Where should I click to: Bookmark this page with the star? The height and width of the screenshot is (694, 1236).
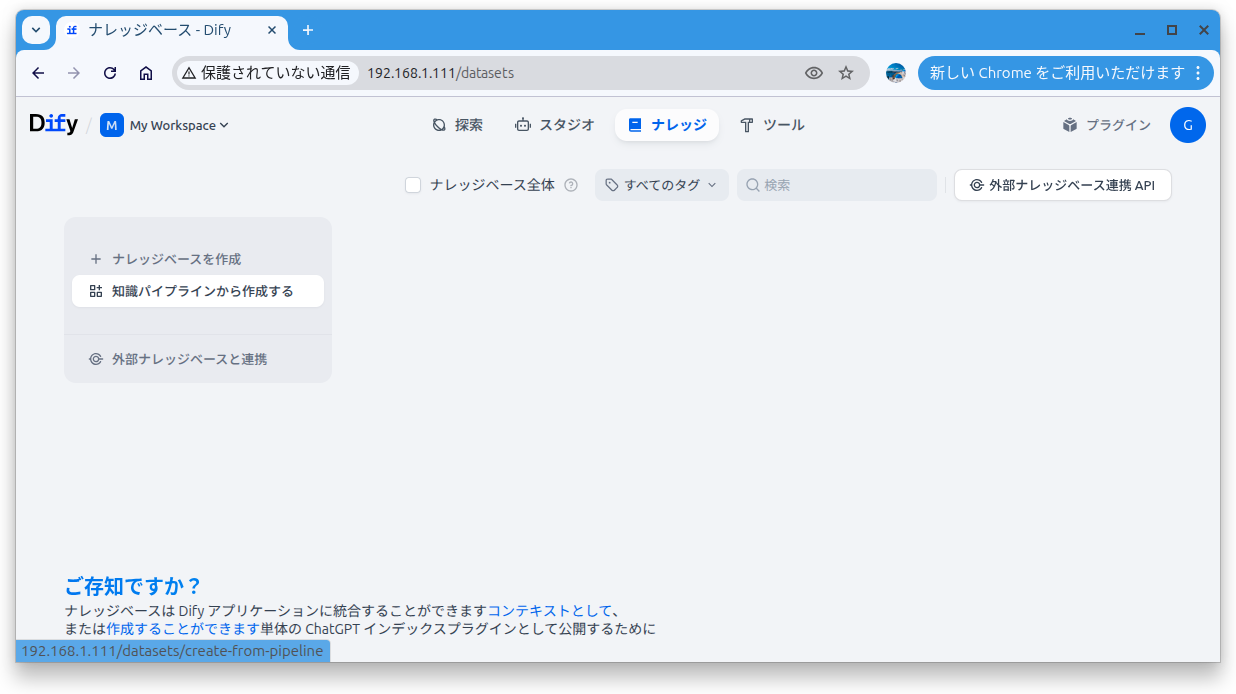pos(846,73)
